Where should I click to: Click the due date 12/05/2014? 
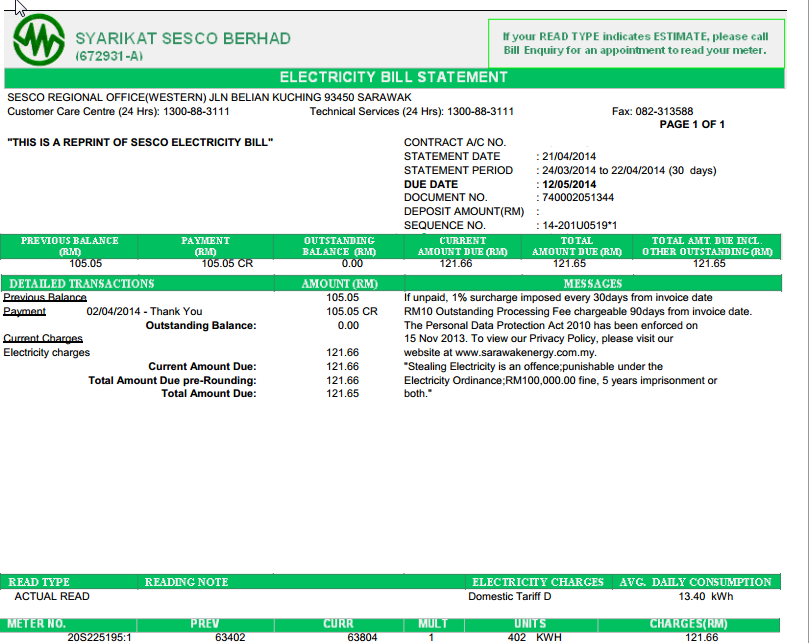point(569,184)
